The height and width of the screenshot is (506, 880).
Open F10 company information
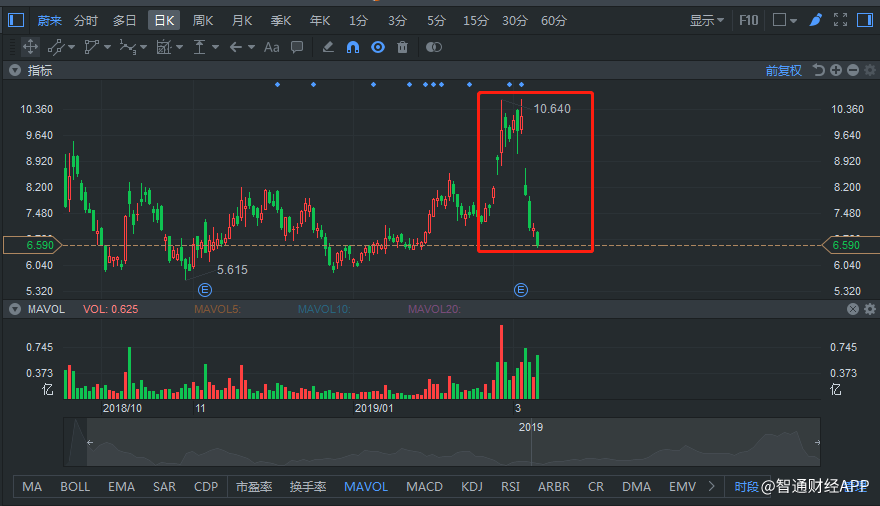(x=748, y=20)
